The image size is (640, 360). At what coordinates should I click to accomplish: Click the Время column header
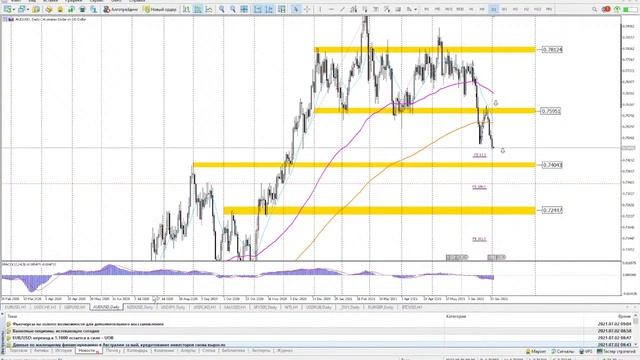(x=624, y=316)
